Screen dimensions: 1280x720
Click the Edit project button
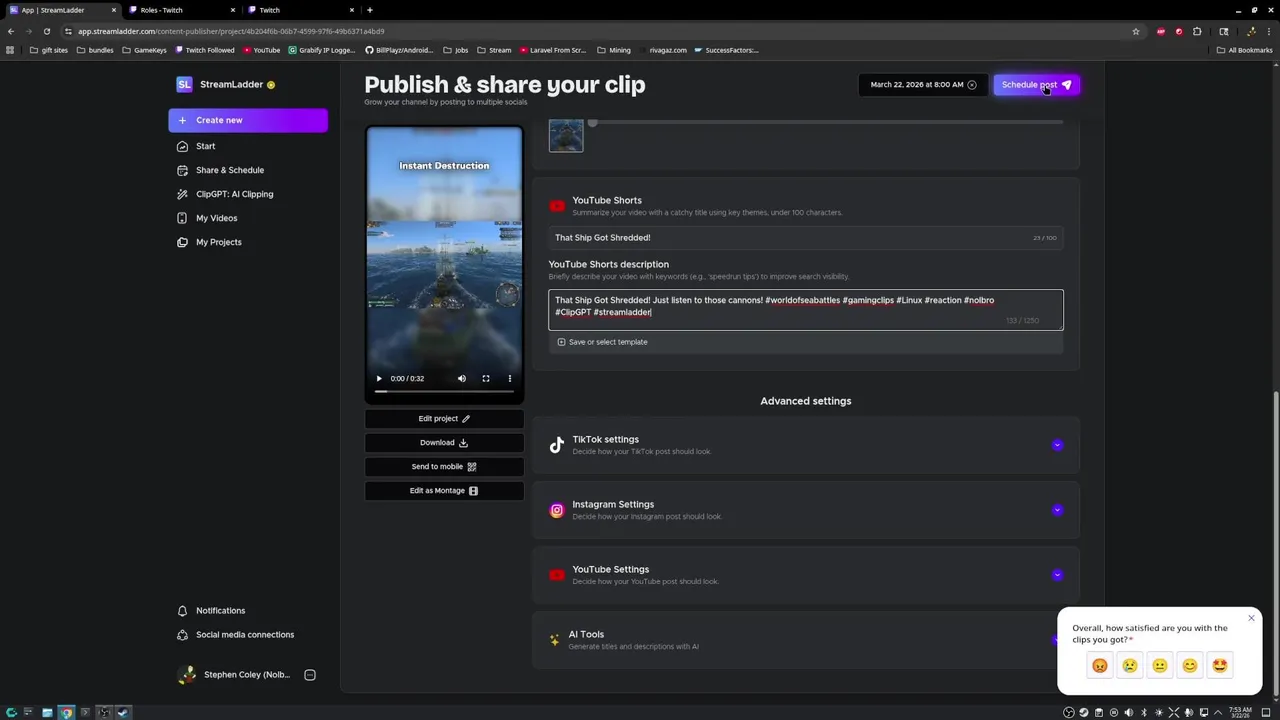444,419
